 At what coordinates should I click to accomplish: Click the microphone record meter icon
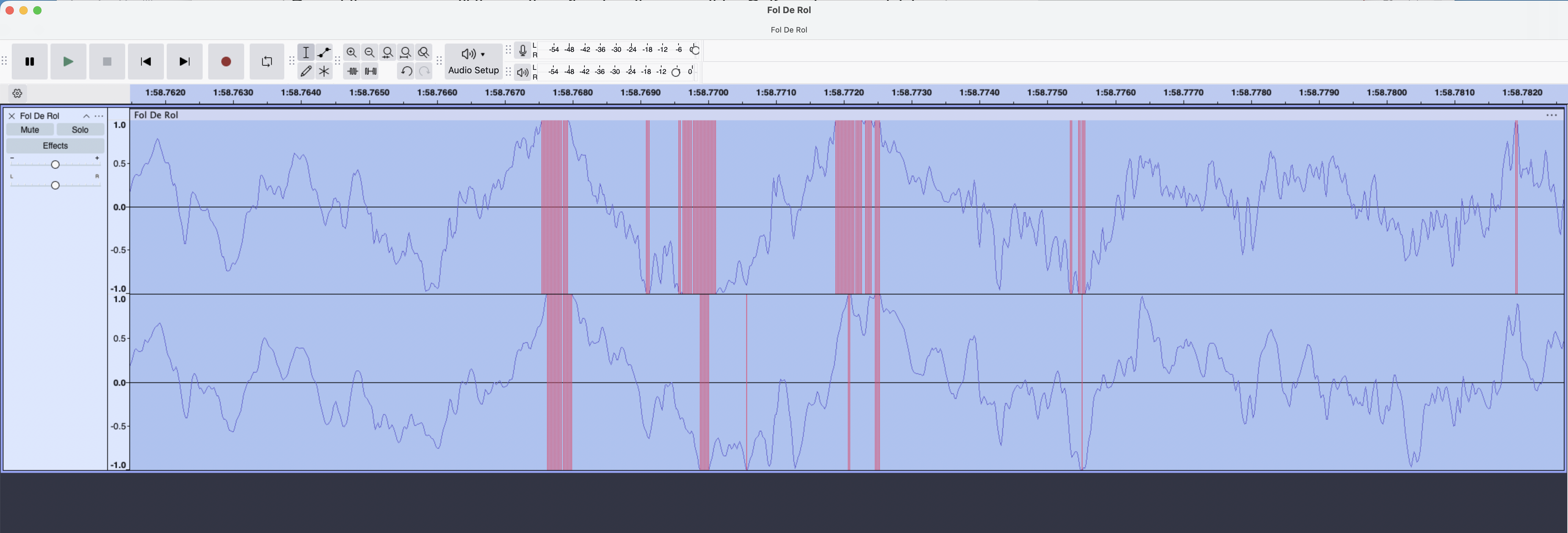coord(522,50)
